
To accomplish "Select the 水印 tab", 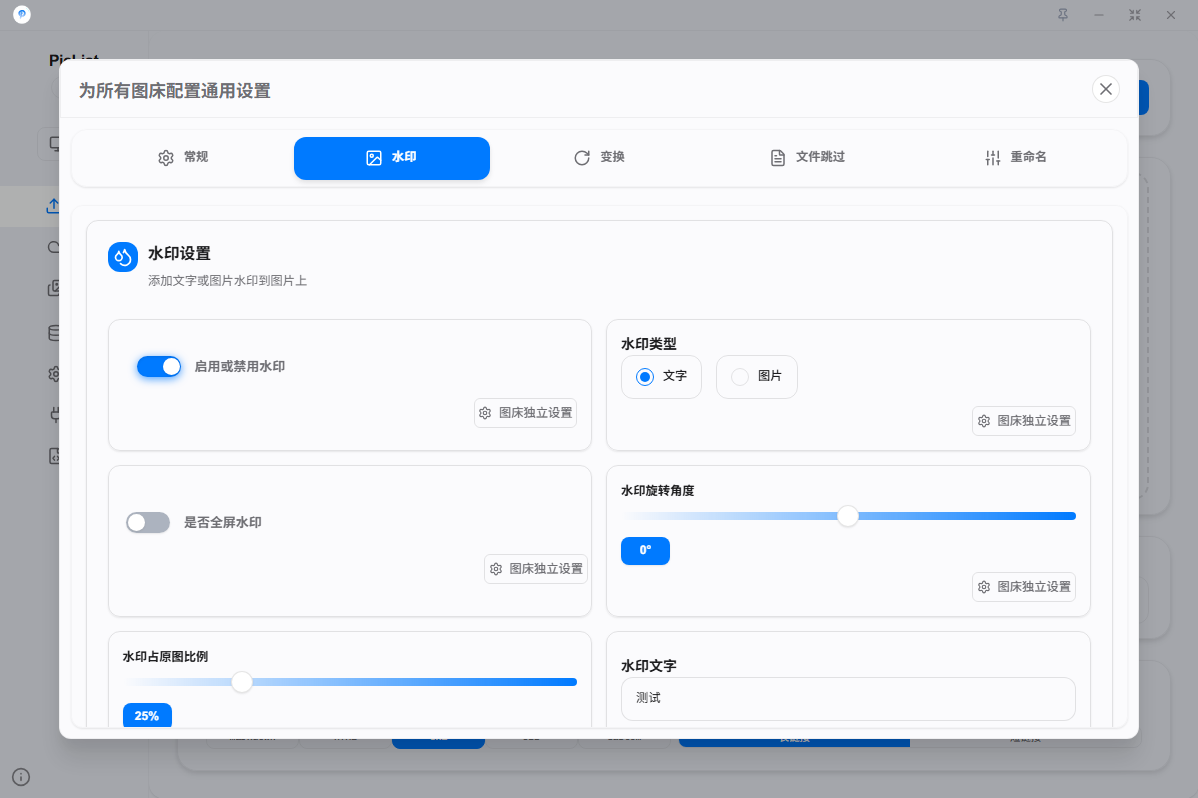I will (392, 158).
